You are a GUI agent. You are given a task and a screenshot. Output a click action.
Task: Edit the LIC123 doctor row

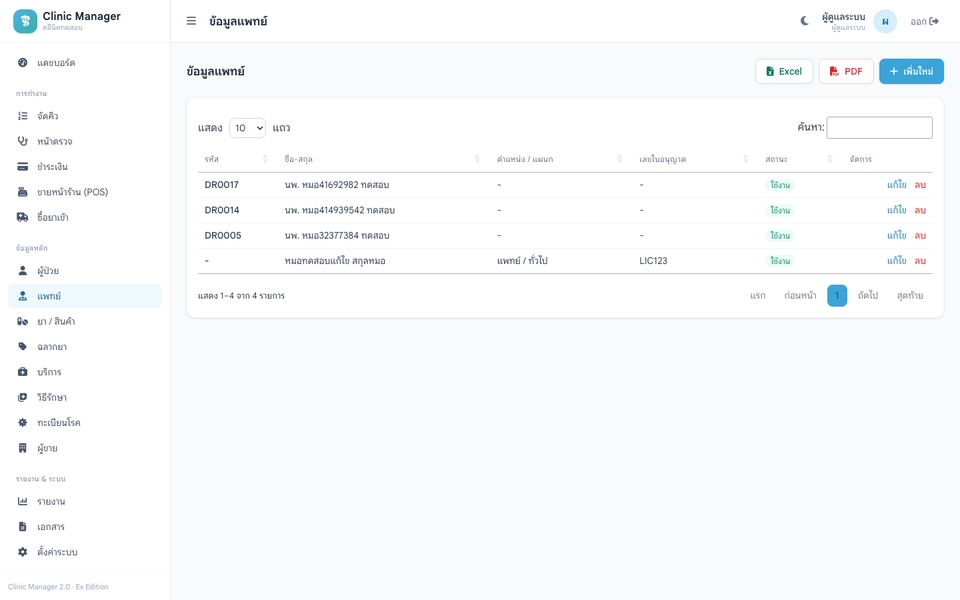(896, 260)
